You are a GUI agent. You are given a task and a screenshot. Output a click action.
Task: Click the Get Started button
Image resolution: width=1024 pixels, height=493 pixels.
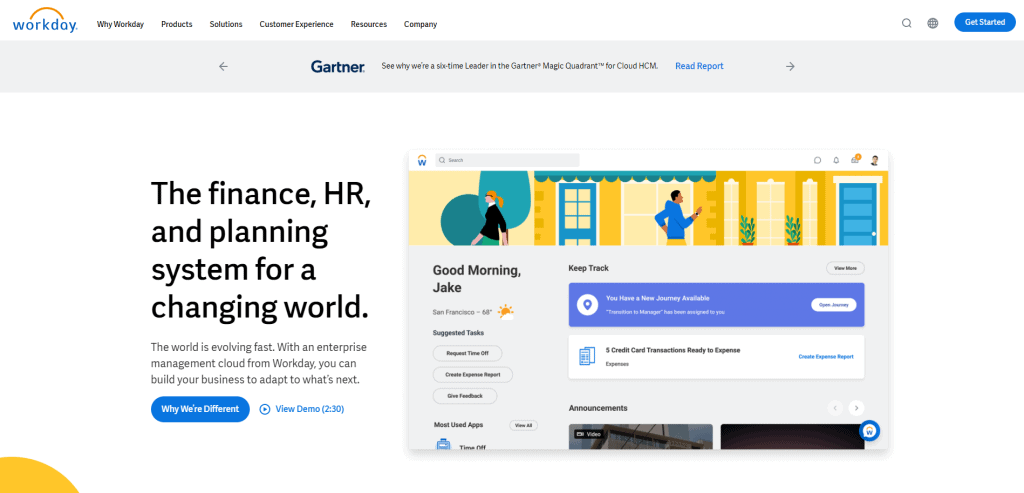(985, 22)
